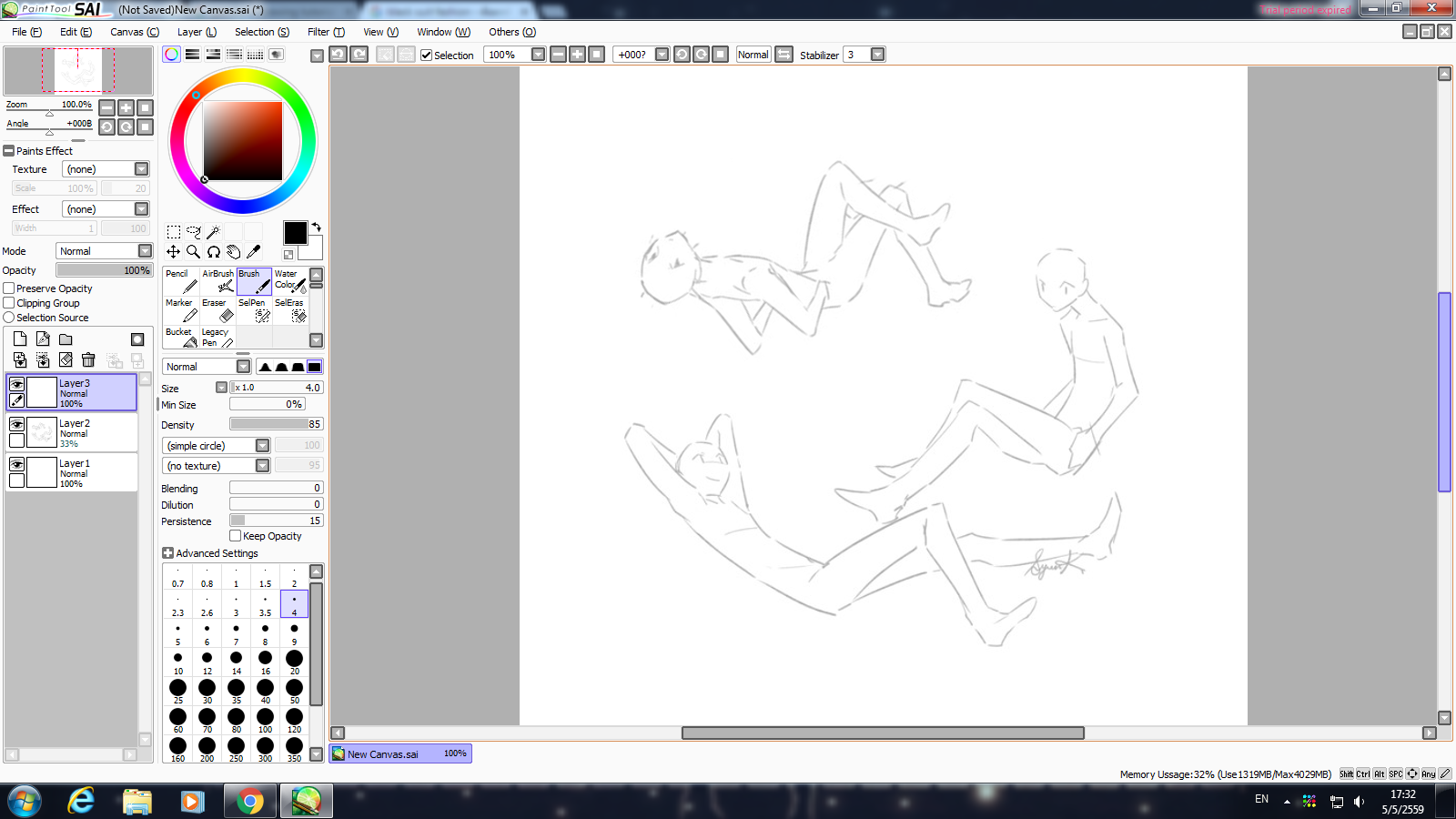Select the Eraser tool
This screenshot has height=819, width=1456.
tap(217, 310)
